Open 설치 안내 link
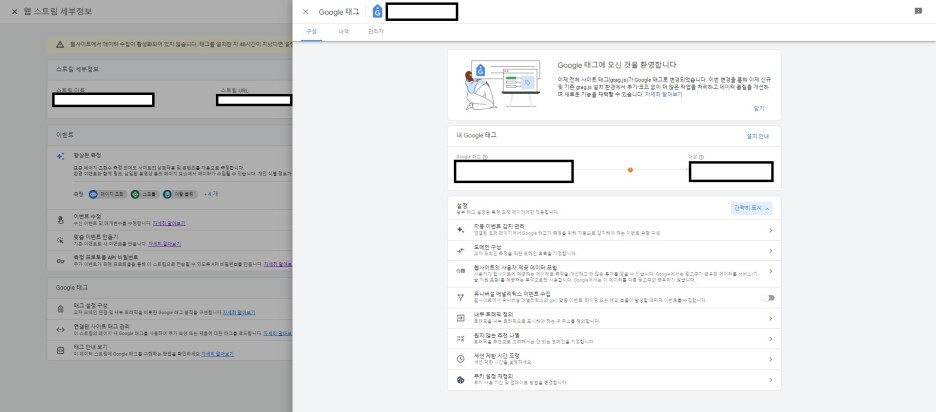 pos(758,136)
